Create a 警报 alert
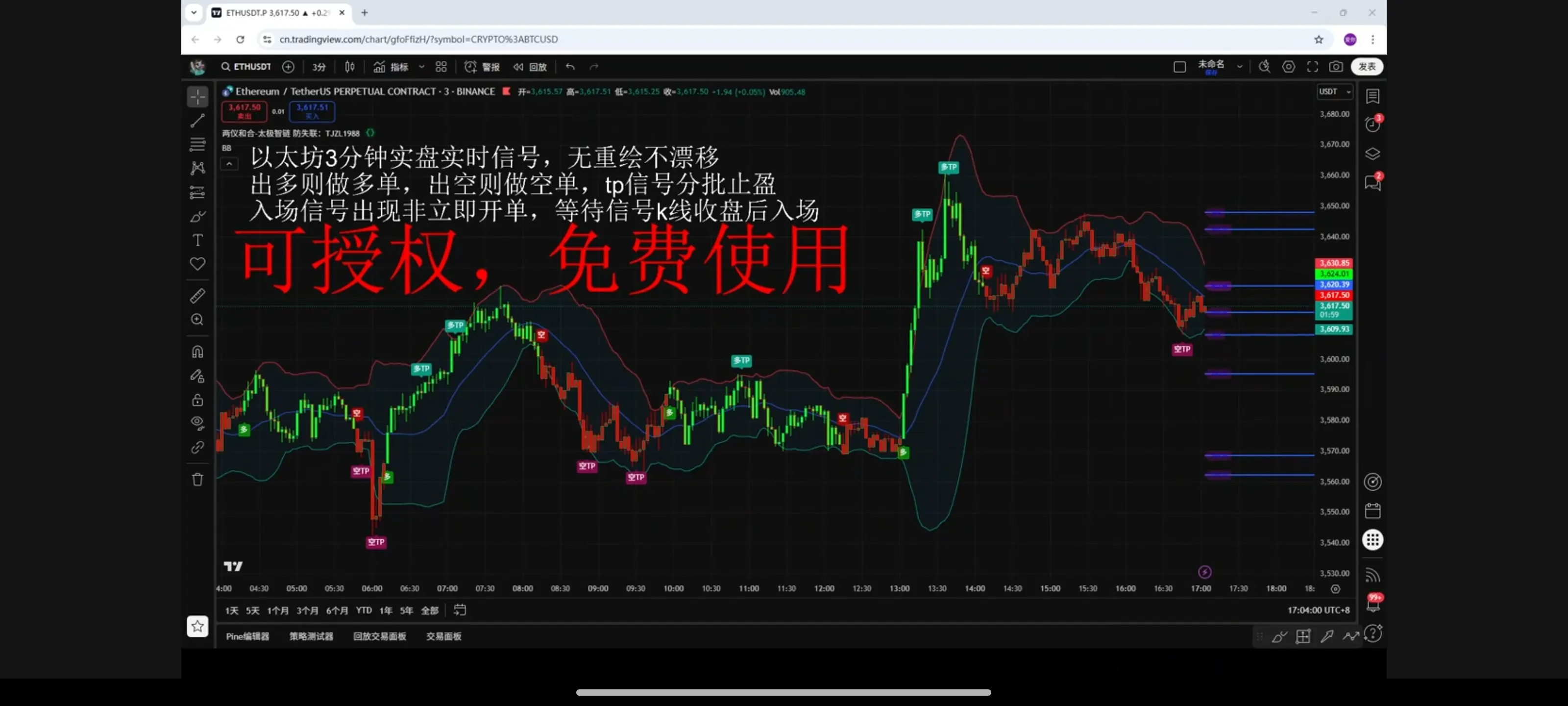Image resolution: width=1568 pixels, height=706 pixels. pyautogui.click(x=482, y=67)
